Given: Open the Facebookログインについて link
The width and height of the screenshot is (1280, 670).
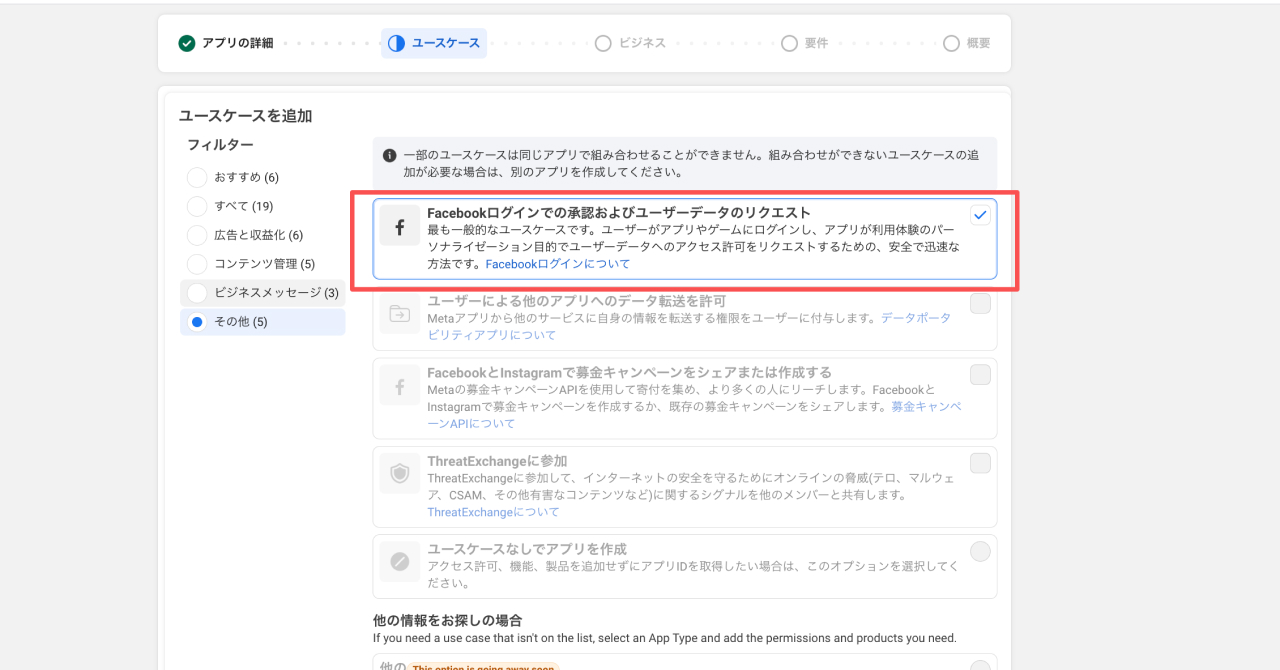Looking at the screenshot, I should (x=558, y=264).
